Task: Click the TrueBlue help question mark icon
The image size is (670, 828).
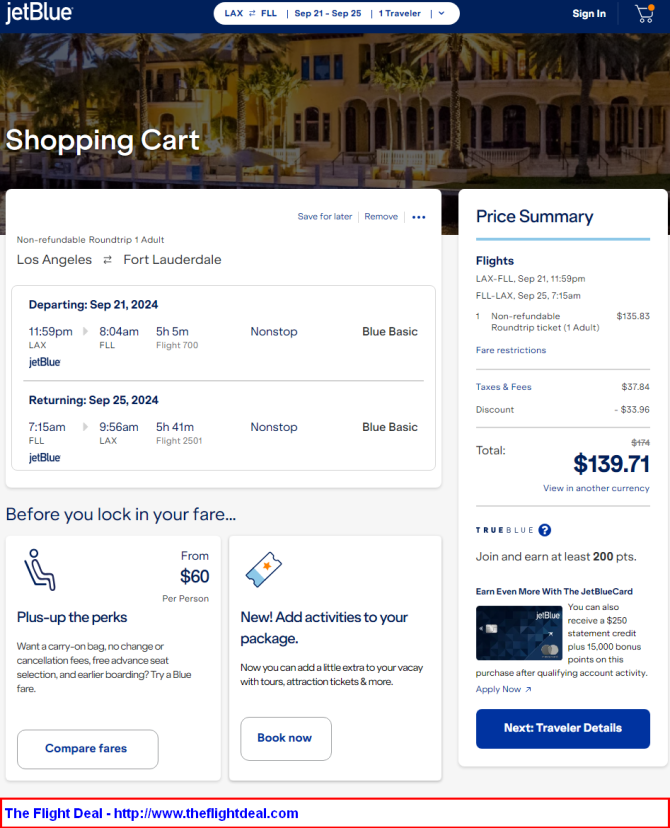Action: point(545,530)
